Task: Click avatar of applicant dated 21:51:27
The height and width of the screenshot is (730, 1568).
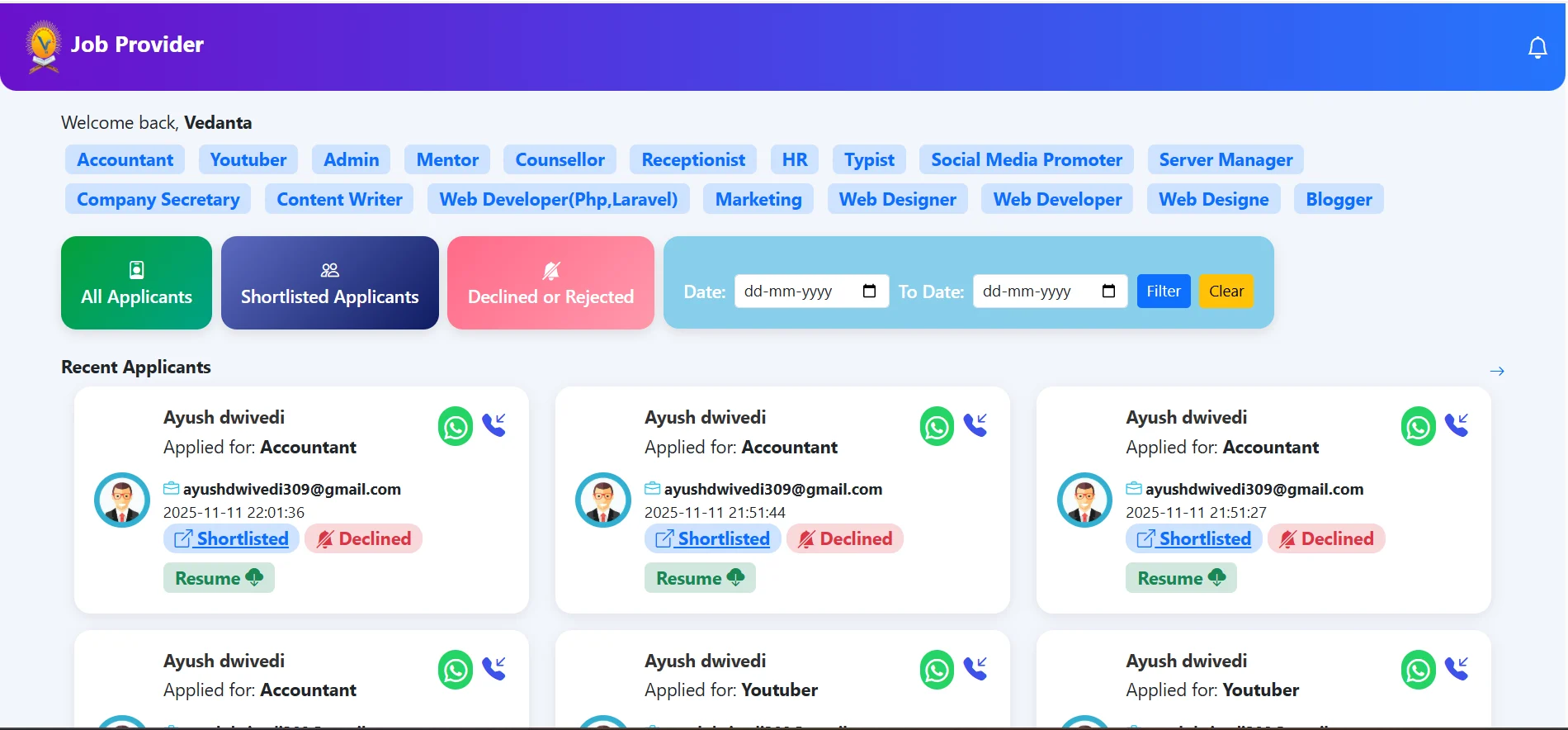Action: [1084, 500]
